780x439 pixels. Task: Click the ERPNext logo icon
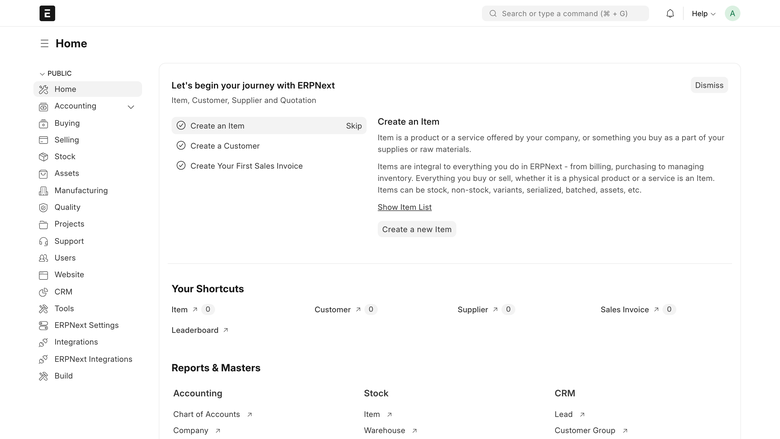47,13
